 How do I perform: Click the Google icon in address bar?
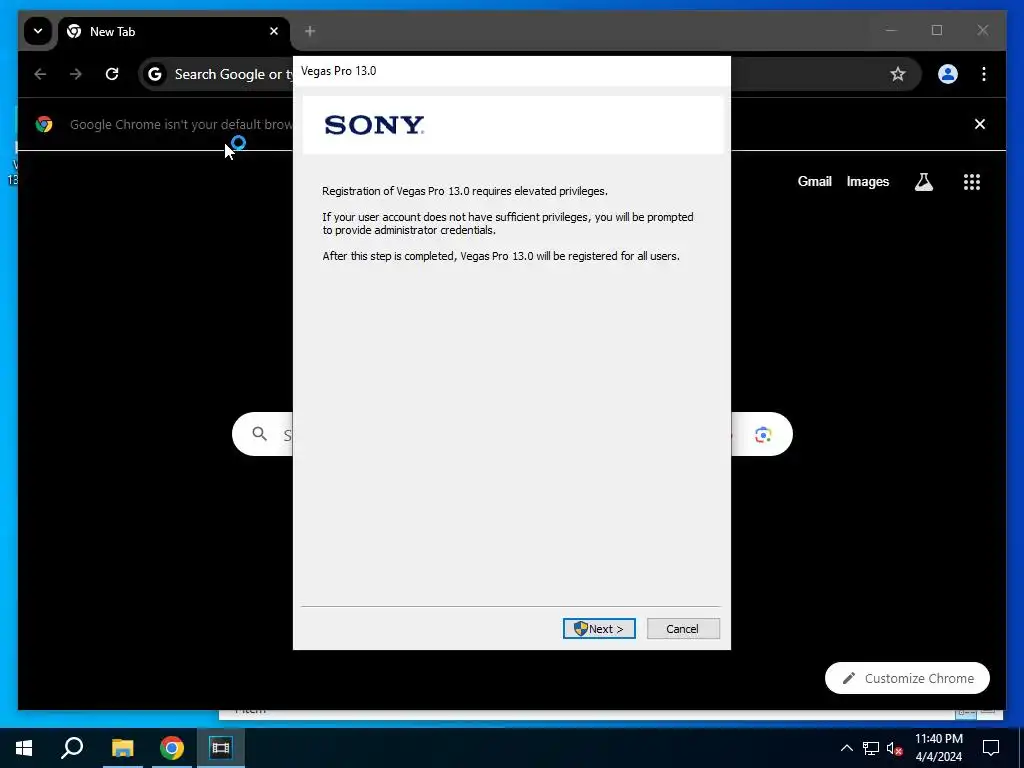pyautogui.click(x=155, y=74)
